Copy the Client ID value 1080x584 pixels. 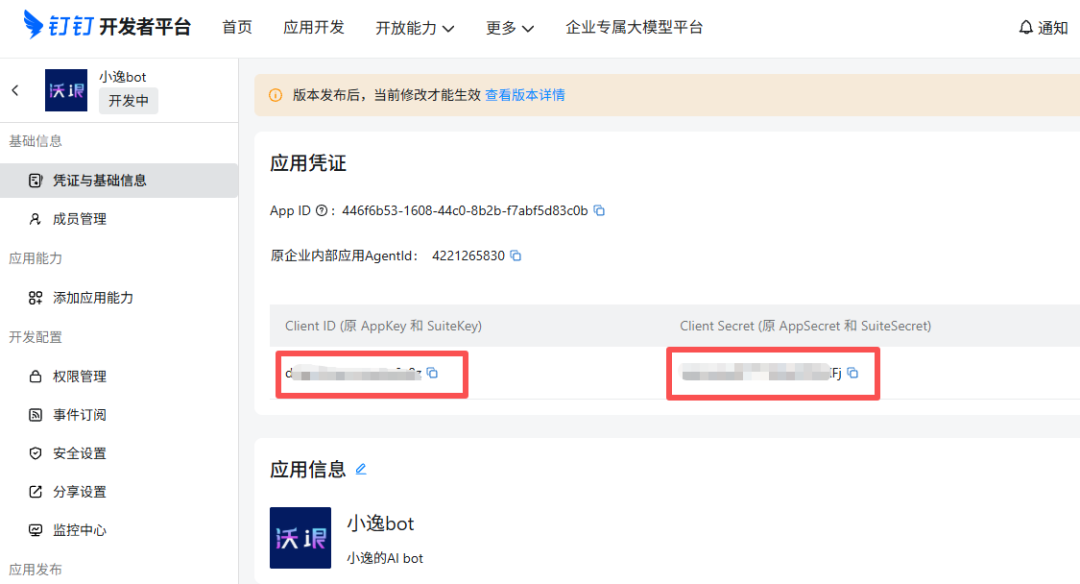click(x=433, y=373)
